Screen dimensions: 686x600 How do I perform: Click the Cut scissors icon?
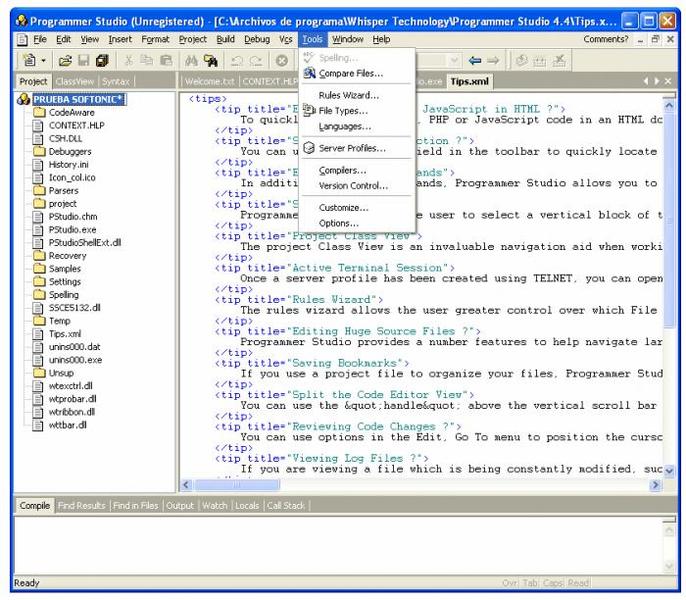[128, 60]
